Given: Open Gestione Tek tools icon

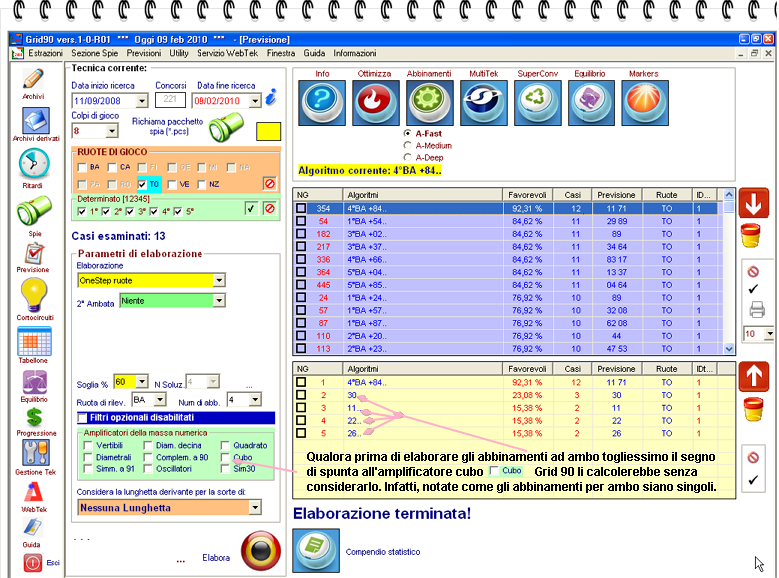Looking at the screenshot, I should click(x=35, y=453).
